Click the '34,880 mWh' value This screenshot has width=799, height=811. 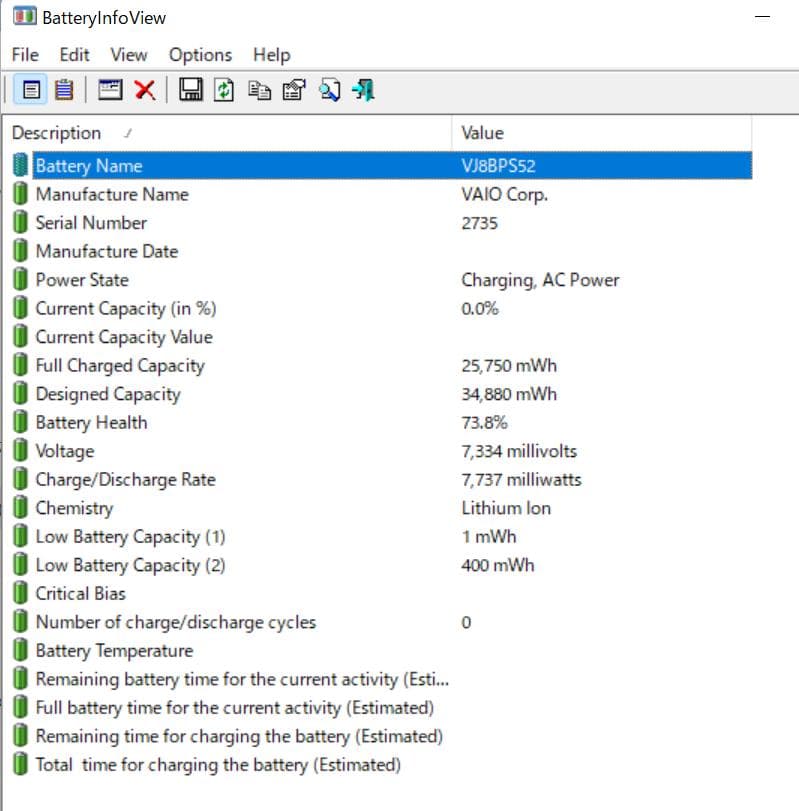click(x=509, y=394)
